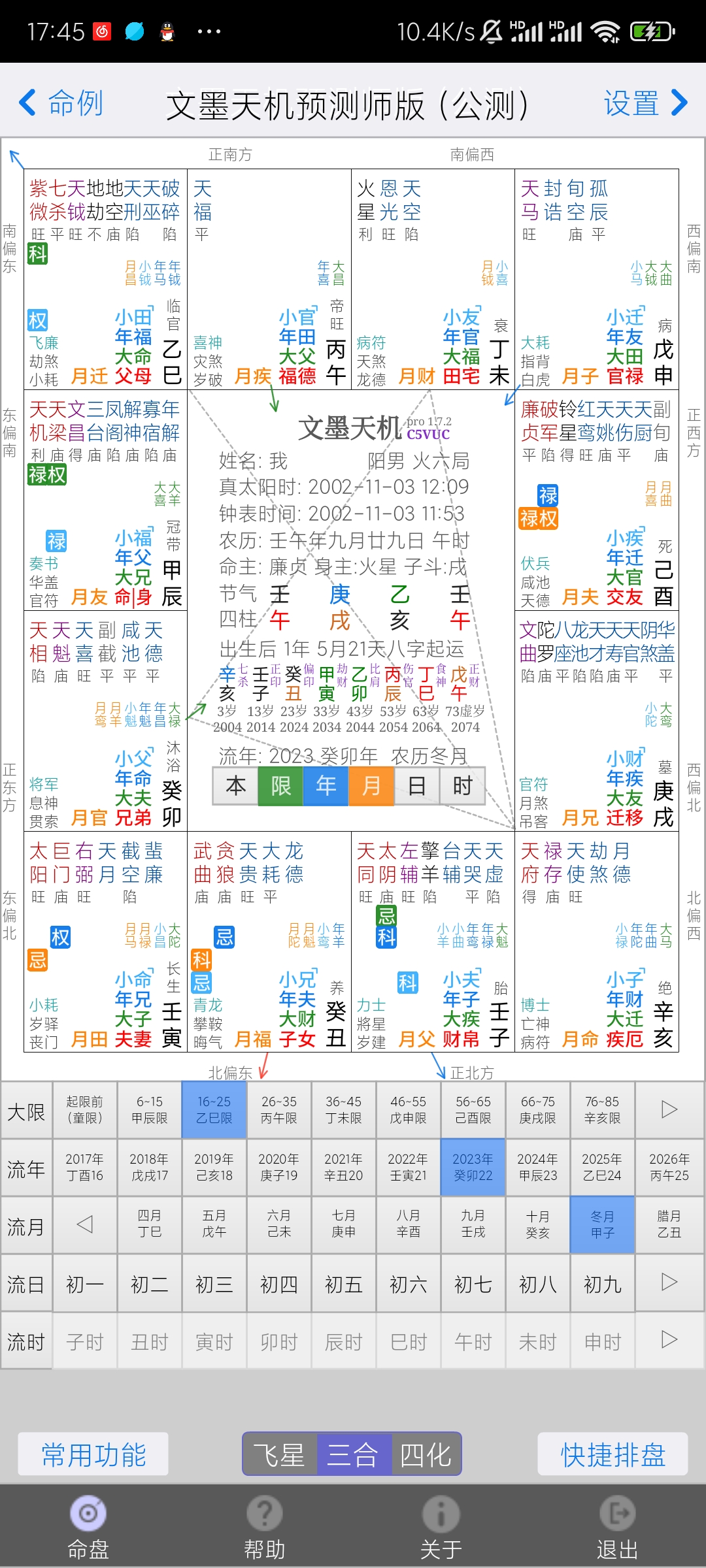Select the 戊申 palace with 天马封诰

click(x=597, y=279)
